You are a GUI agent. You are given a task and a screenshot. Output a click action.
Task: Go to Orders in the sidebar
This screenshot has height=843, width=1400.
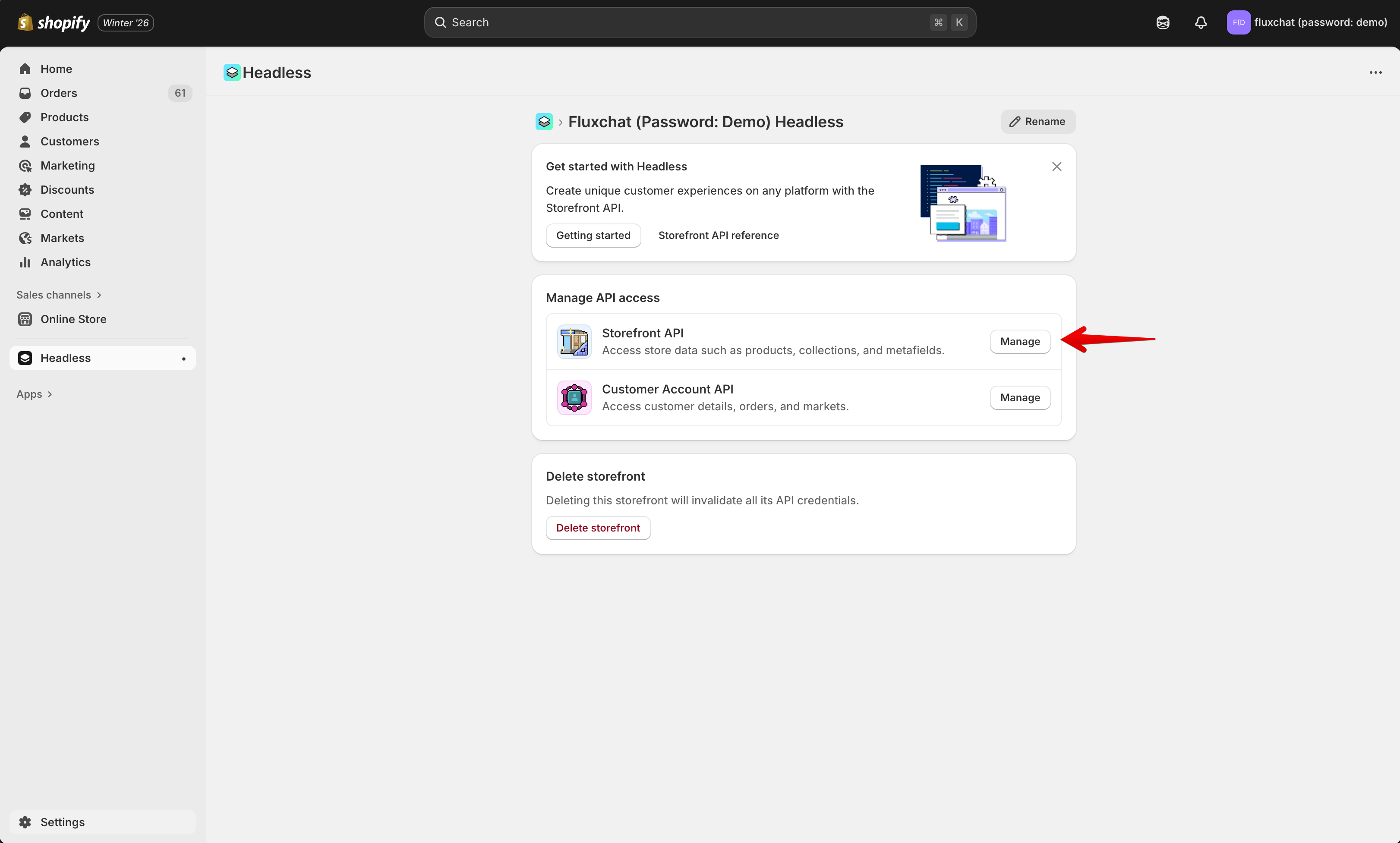coord(59,93)
